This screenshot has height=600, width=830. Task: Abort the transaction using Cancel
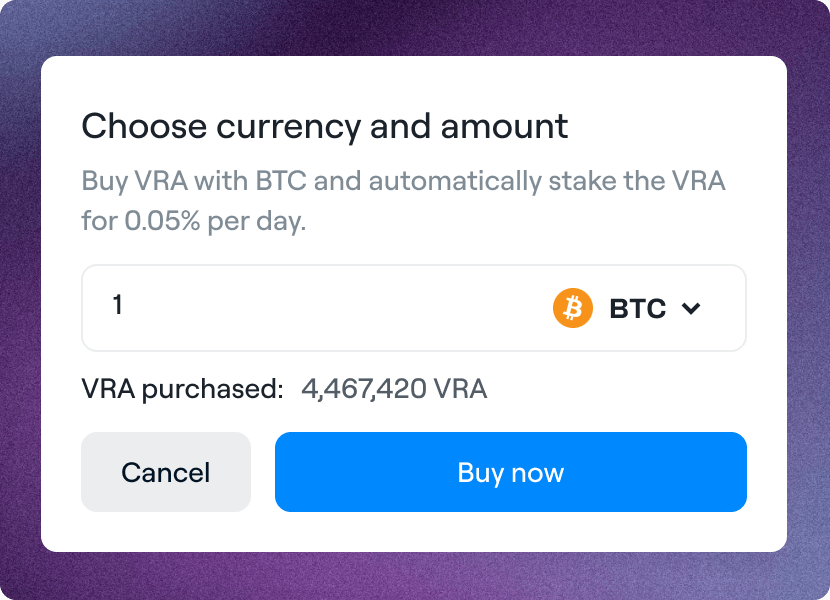(166, 472)
